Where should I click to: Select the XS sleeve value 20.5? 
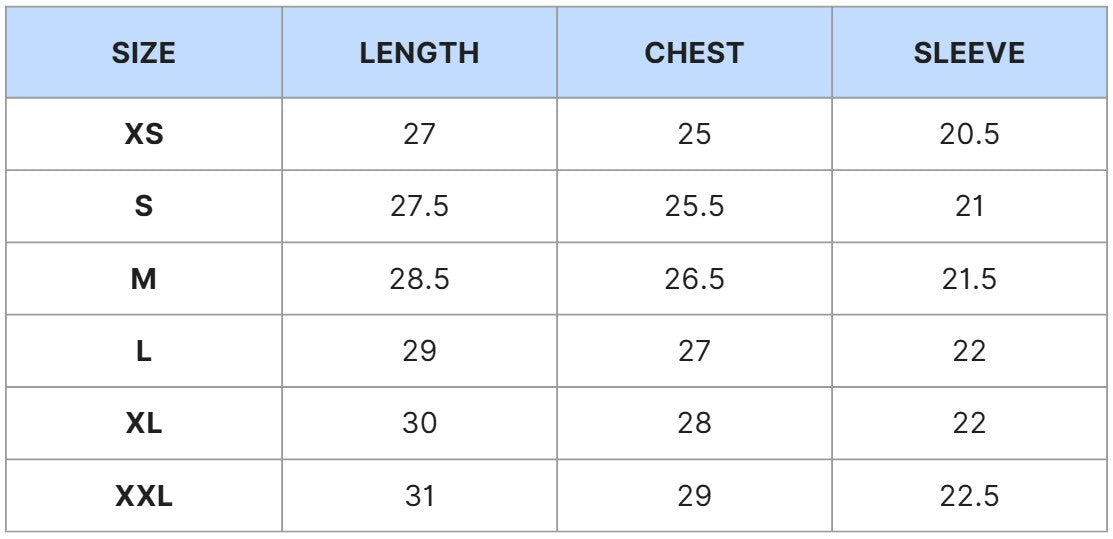pos(970,134)
